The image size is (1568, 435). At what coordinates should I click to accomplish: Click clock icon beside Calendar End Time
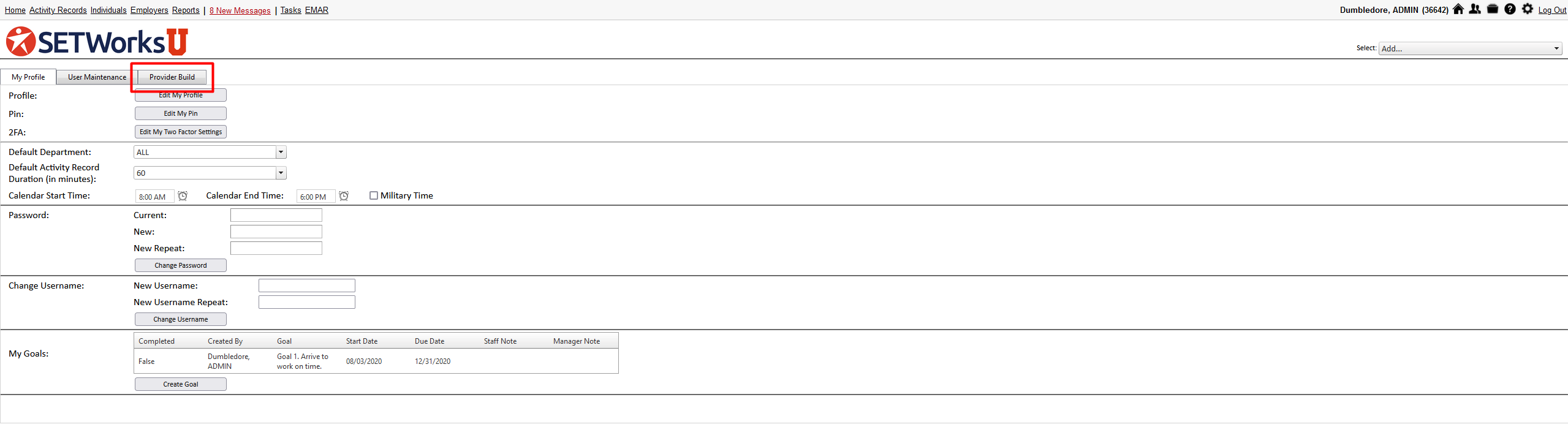click(x=344, y=196)
